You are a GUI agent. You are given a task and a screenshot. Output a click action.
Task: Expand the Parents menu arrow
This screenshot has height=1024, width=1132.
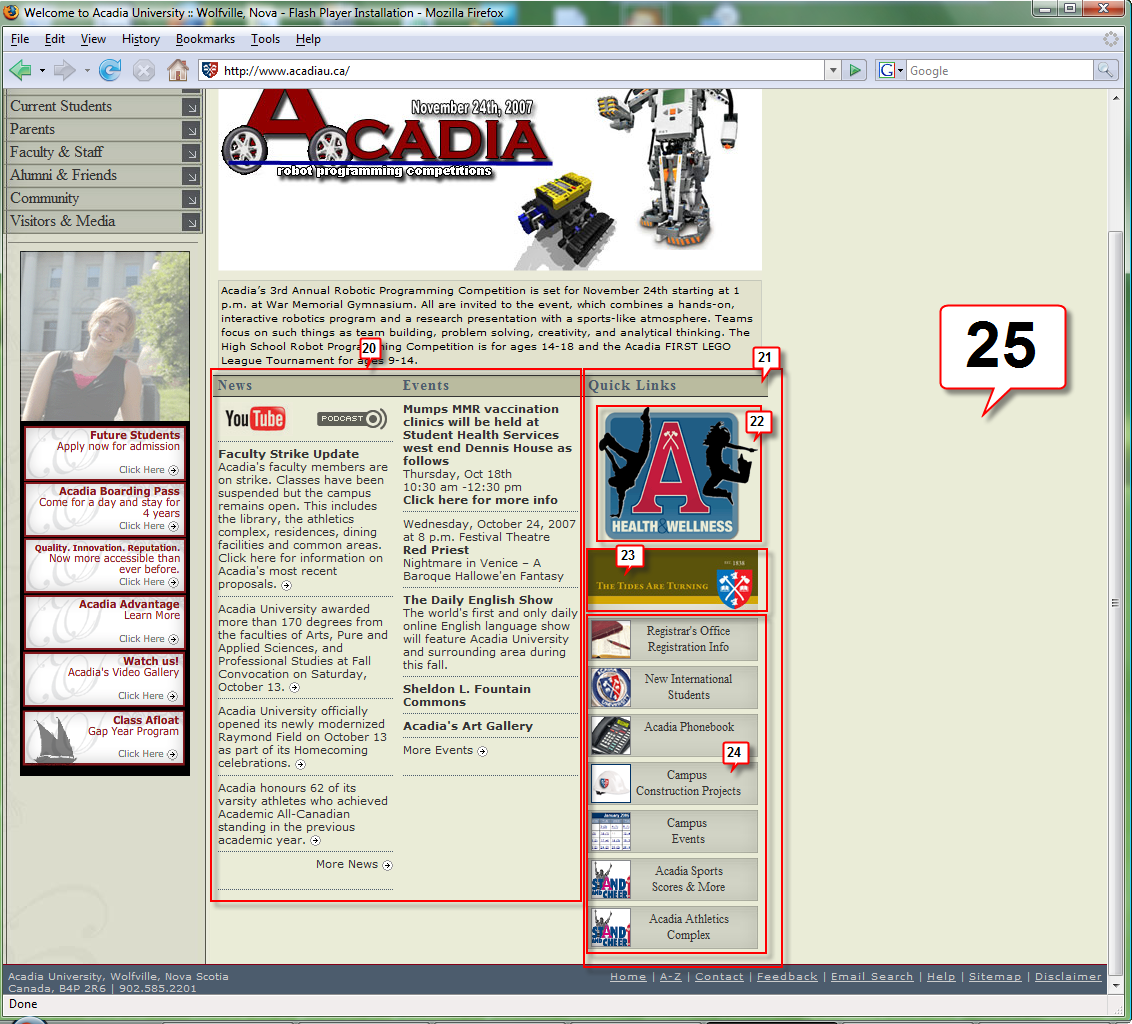[x=191, y=130]
